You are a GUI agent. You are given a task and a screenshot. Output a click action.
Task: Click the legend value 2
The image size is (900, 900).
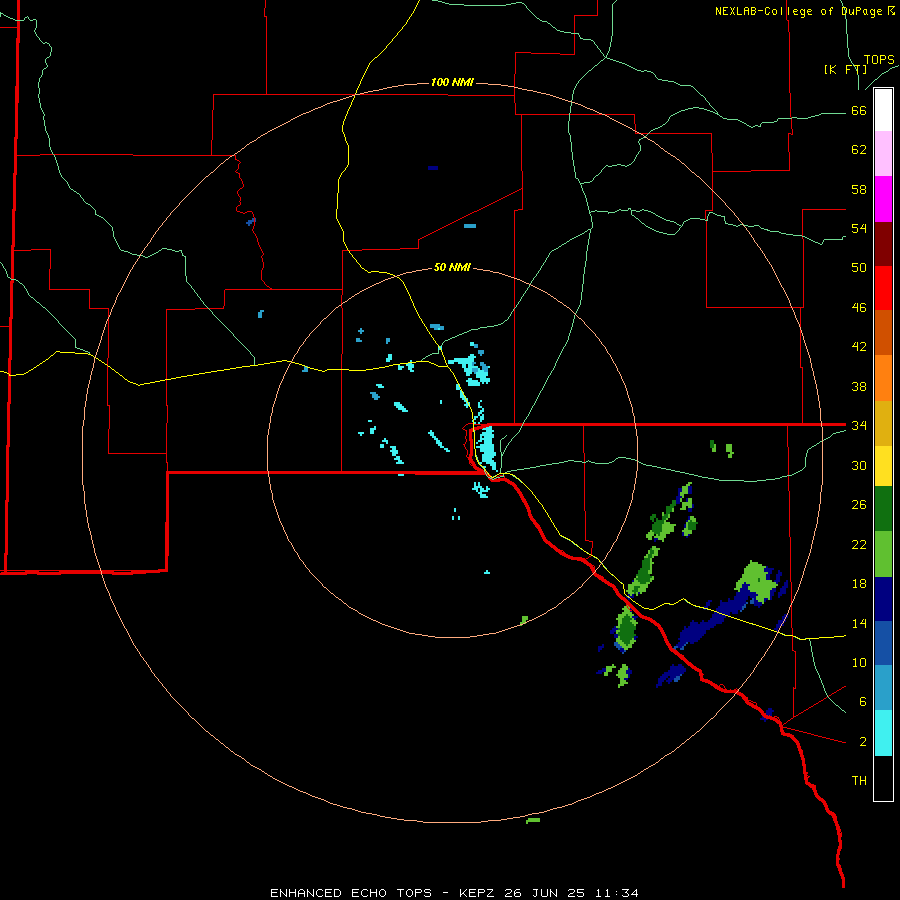point(863,742)
